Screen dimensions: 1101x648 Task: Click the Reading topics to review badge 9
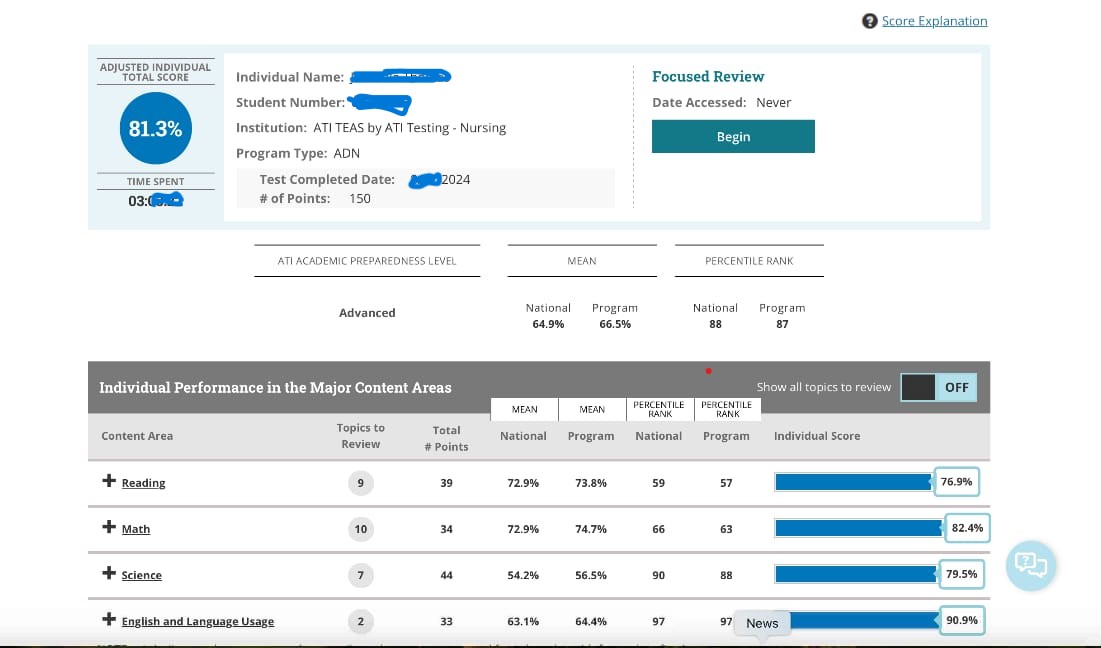pos(360,483)
